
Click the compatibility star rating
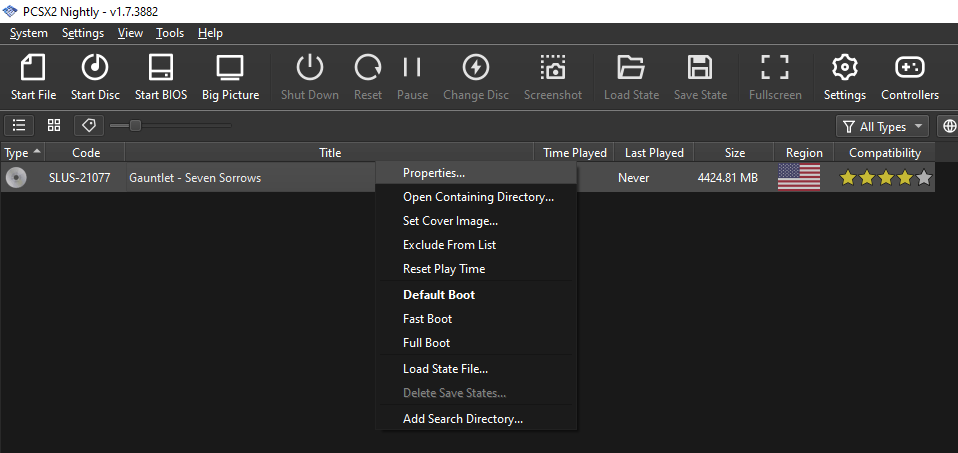886,178
